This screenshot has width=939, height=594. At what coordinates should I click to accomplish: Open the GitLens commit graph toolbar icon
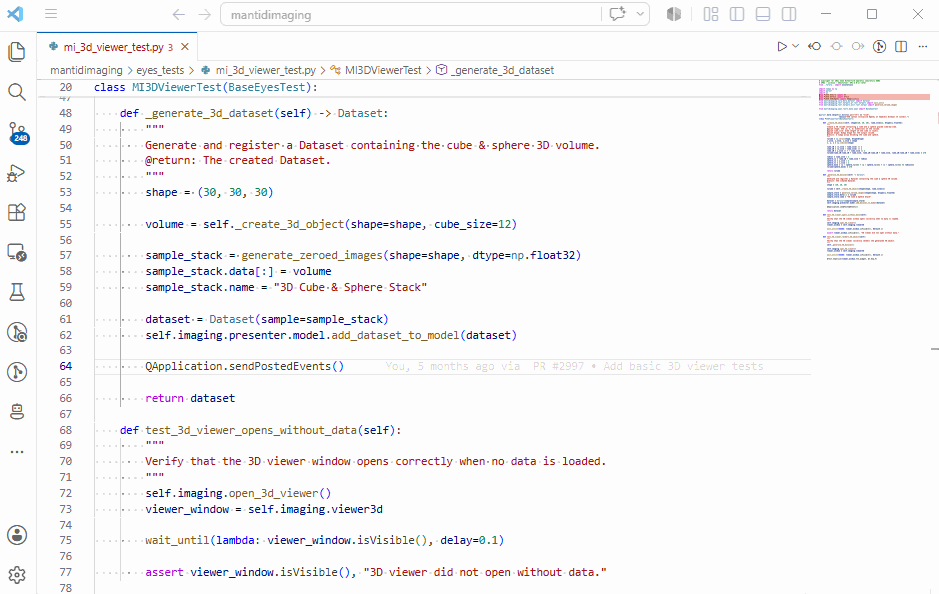(879, 46)
